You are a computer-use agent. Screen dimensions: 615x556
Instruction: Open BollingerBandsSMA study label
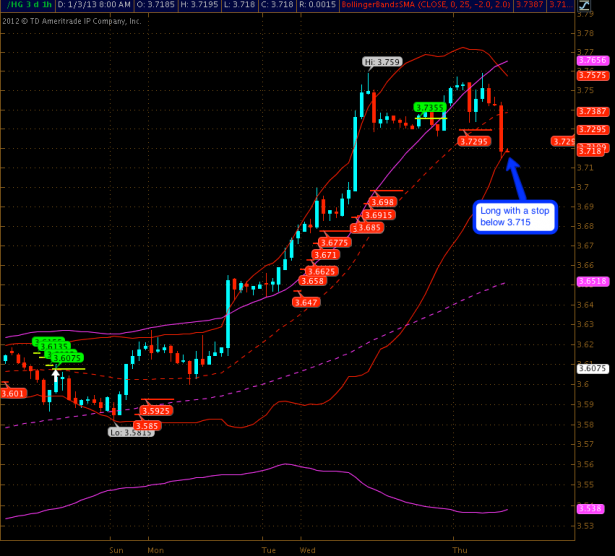point(426,5)
